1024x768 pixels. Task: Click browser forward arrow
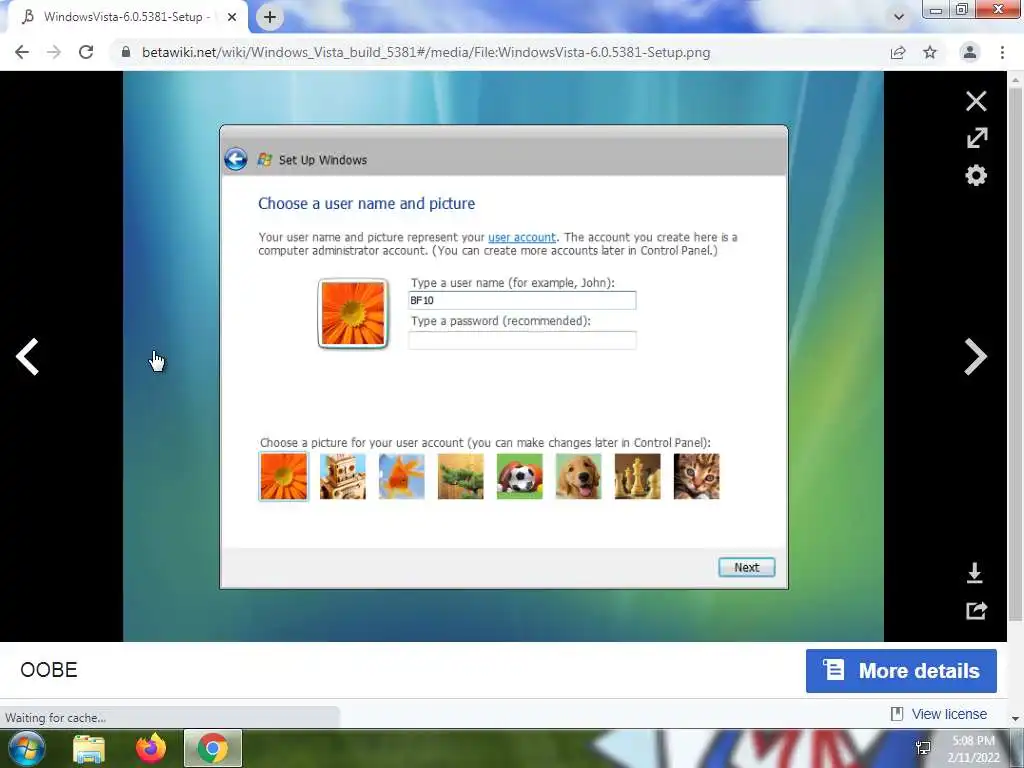54,52
